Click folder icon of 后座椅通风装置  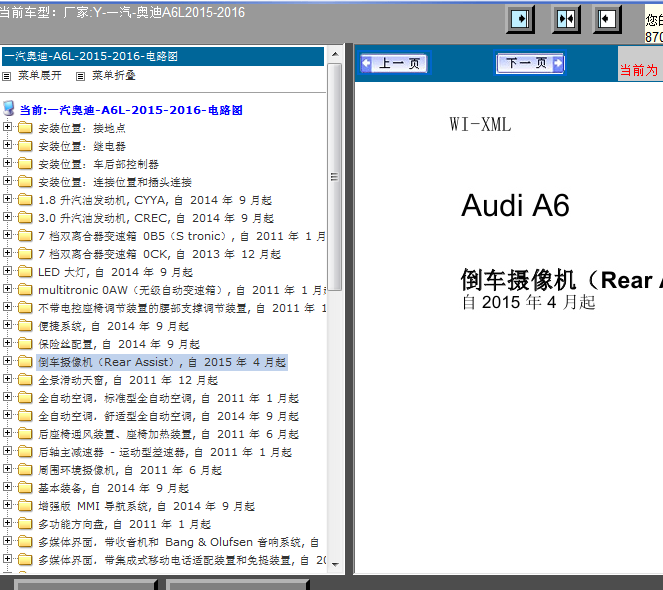point(25,434)
